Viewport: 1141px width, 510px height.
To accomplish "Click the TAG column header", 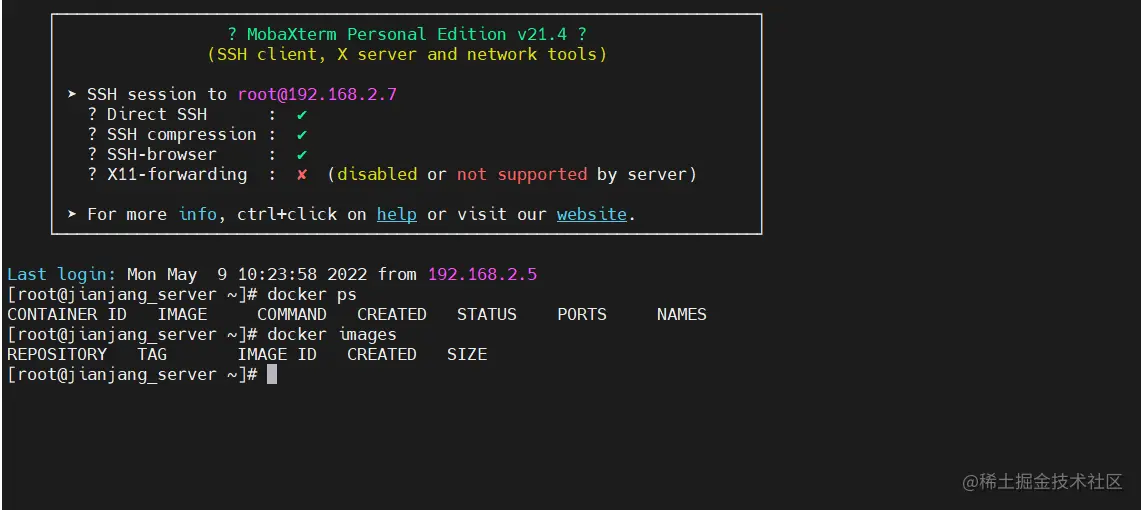I will [x=152, y=354].
